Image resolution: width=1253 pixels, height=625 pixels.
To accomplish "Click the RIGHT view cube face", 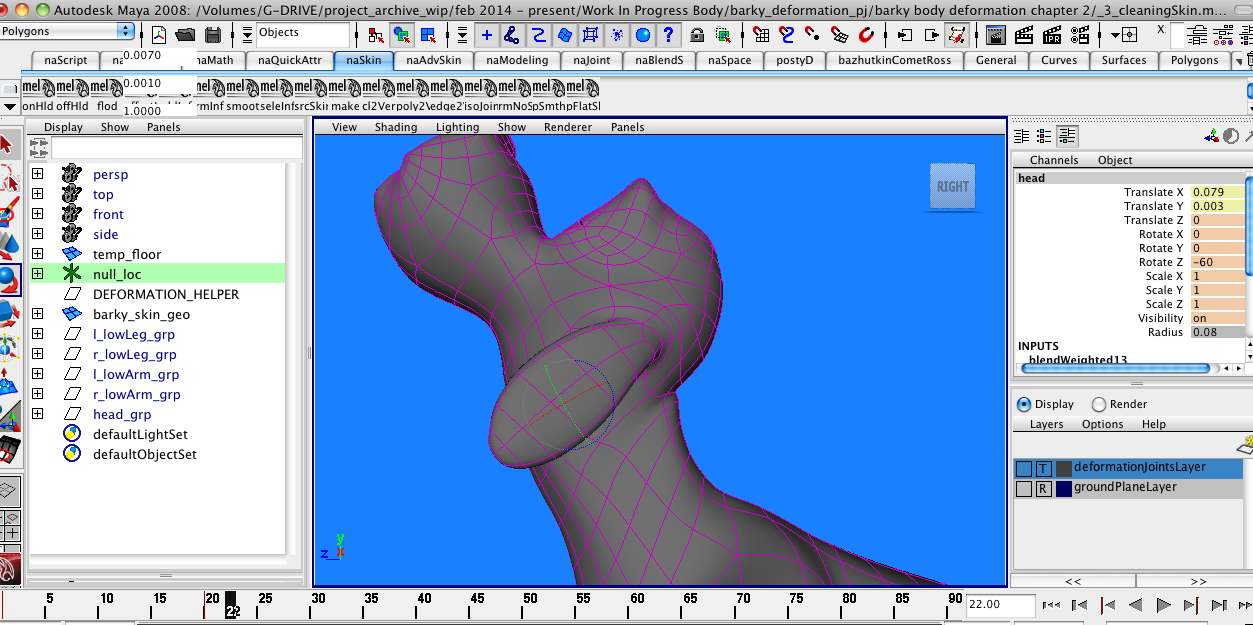I will tap(952, 186).
